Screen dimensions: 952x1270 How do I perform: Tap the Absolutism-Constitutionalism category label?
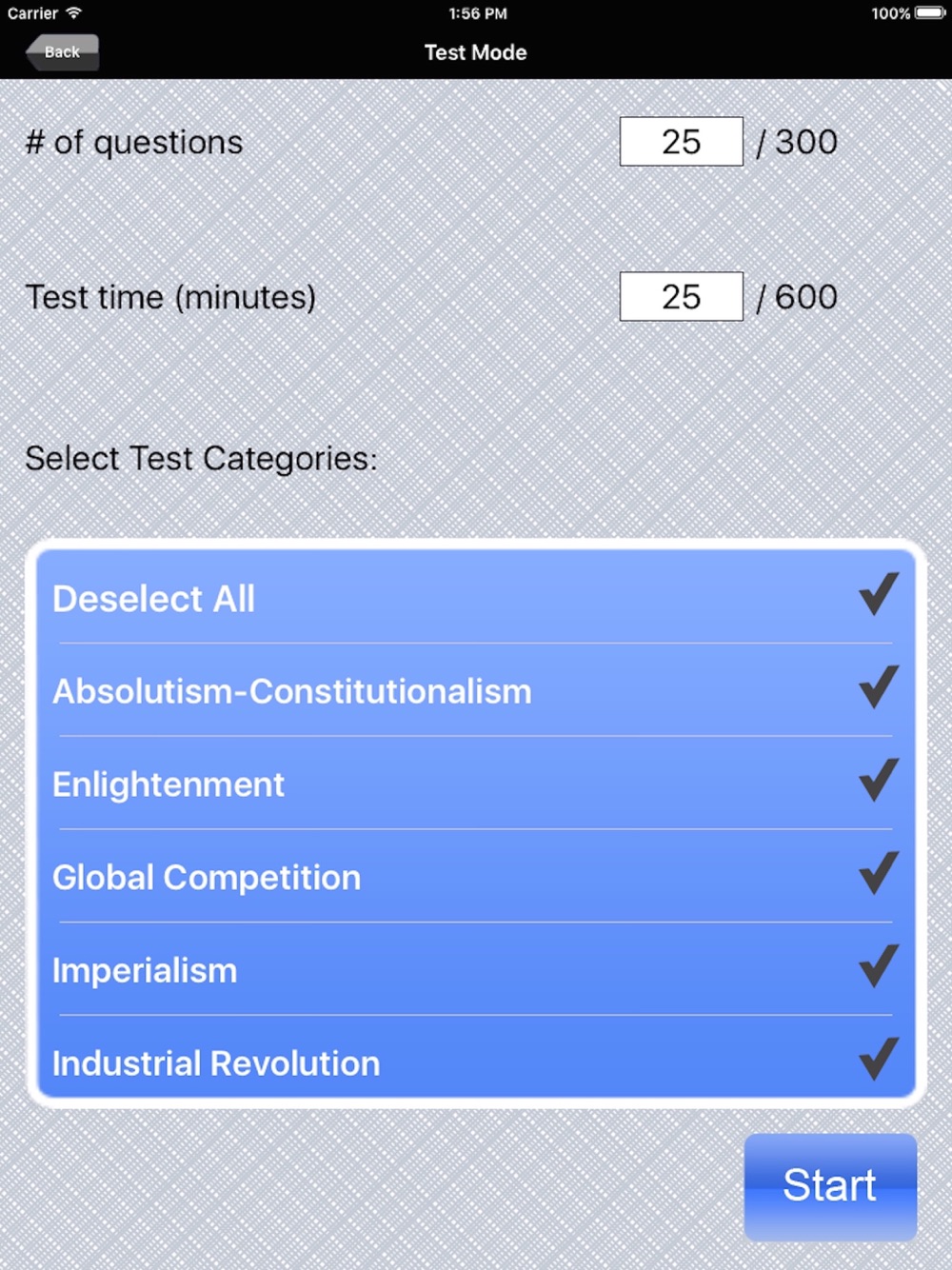pyautogui.click(x=291, y=691)
